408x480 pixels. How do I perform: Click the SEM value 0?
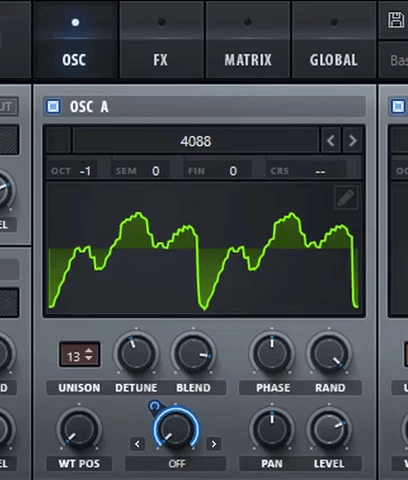pos(156,171)
